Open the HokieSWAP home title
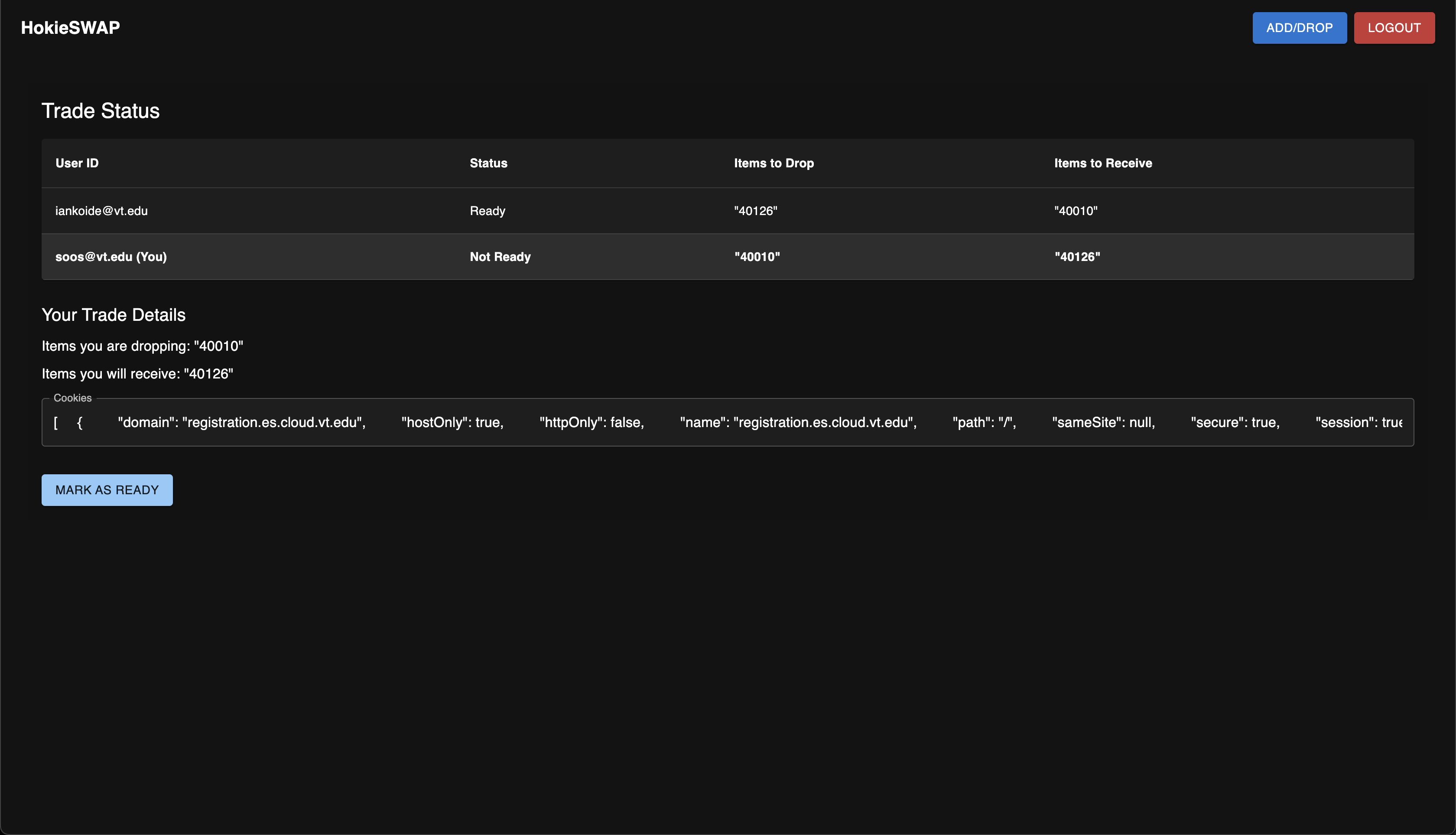 pyautogui.click(x=70, y=27)
